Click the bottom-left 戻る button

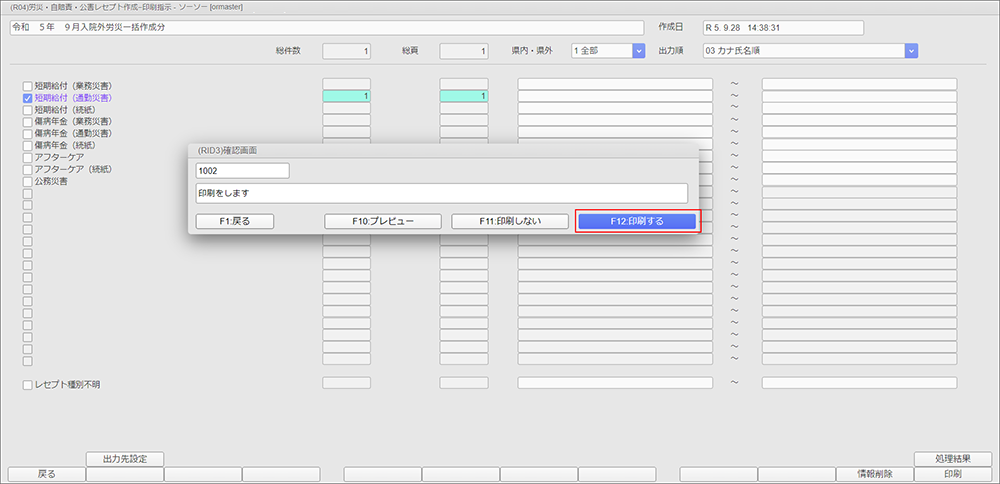(x=46, y=474)
